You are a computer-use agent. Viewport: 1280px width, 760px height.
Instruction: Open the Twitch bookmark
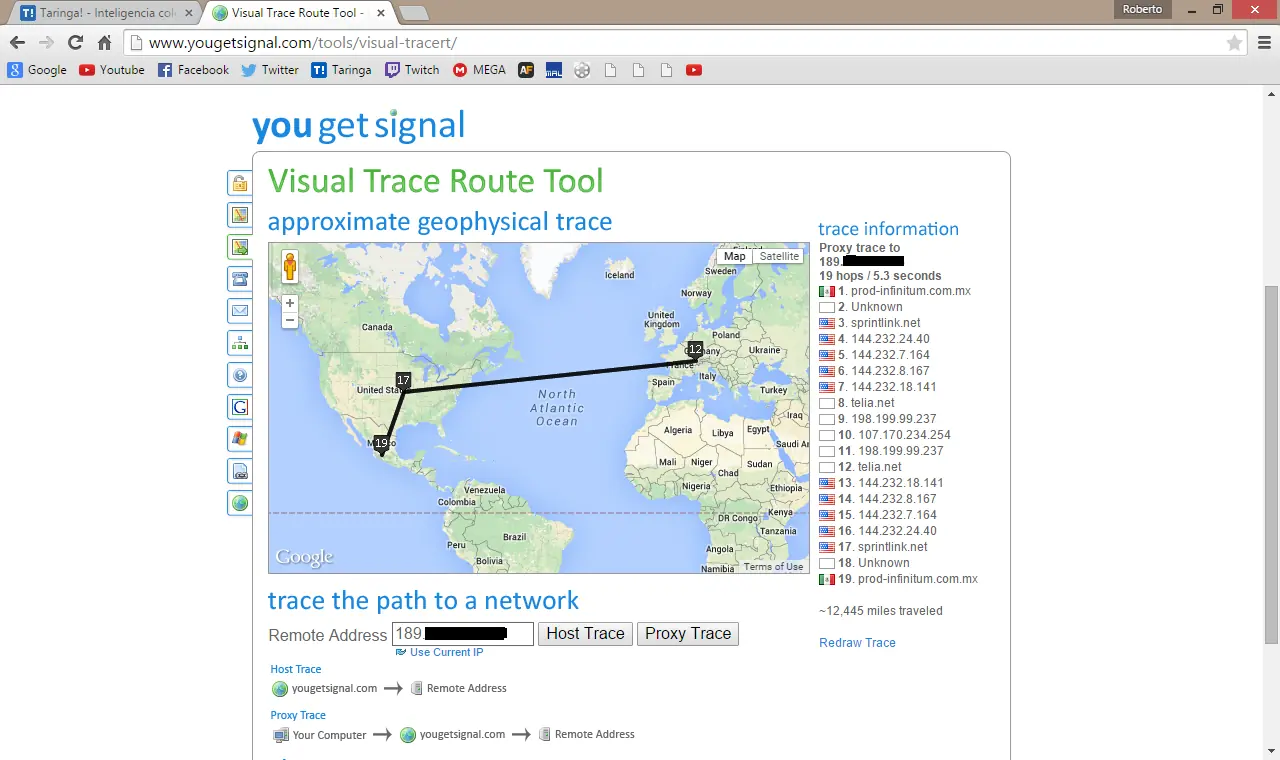tap(412, 70)
